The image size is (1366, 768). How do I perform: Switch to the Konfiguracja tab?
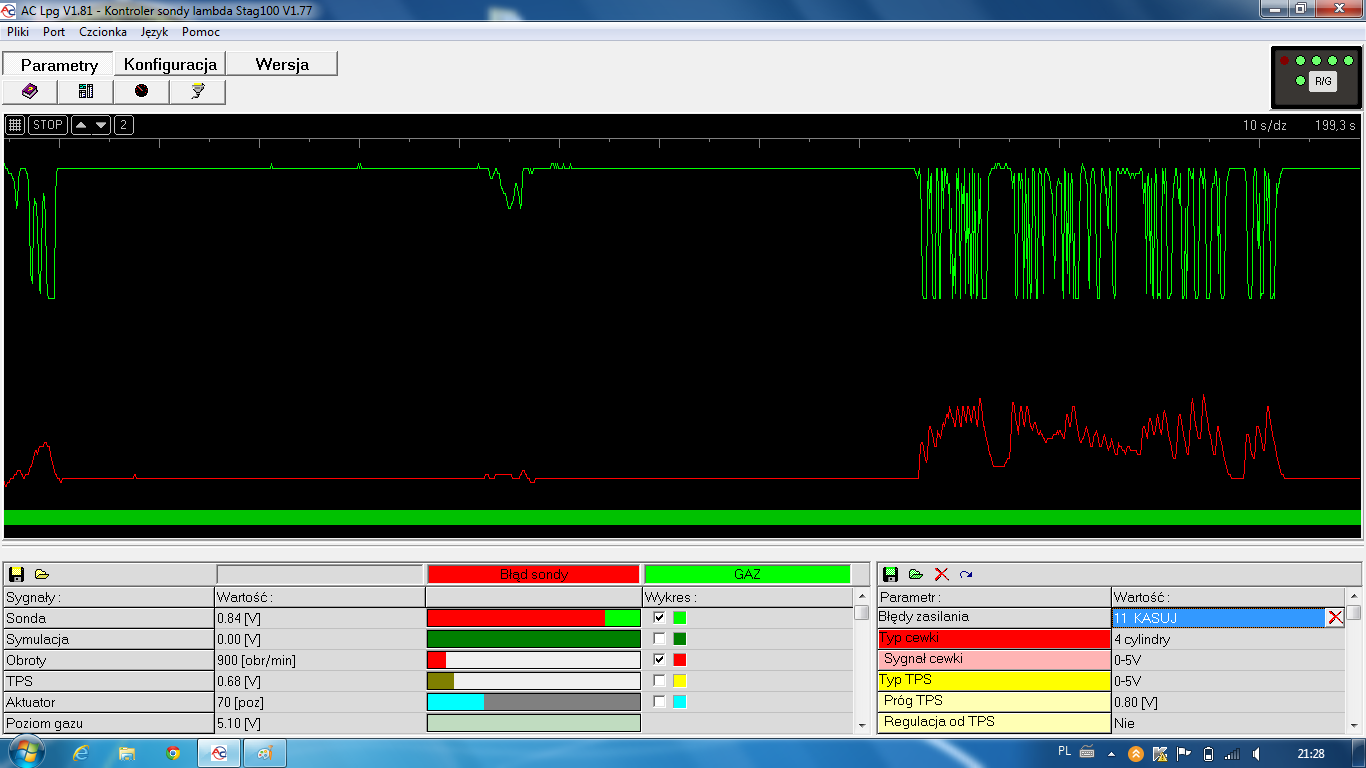(x=170, y=64)
